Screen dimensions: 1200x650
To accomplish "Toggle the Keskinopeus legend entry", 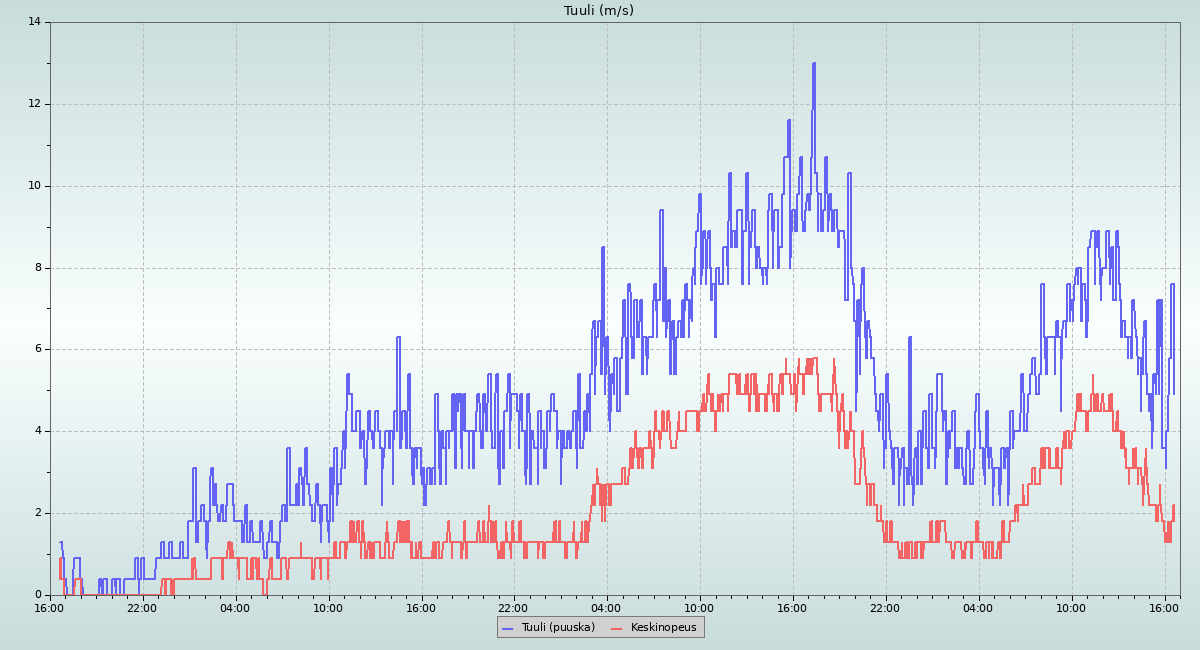I will tap(663, 627).
